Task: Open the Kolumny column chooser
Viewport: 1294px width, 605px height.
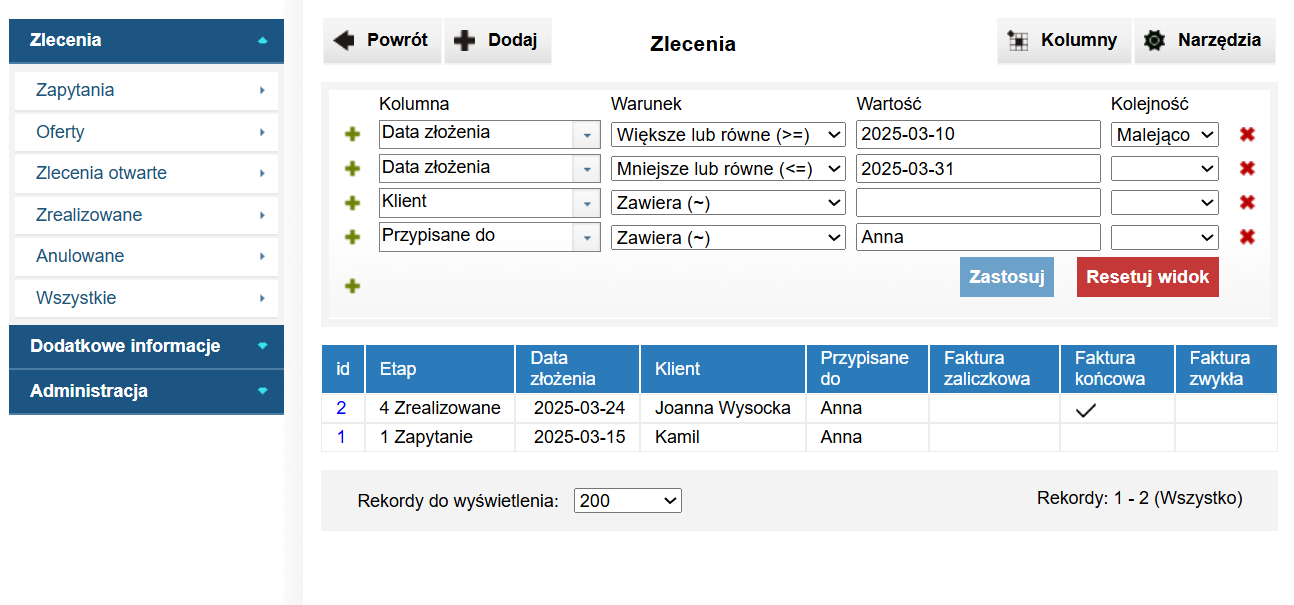Action: pyautogui.click(x=1063, y=41)
